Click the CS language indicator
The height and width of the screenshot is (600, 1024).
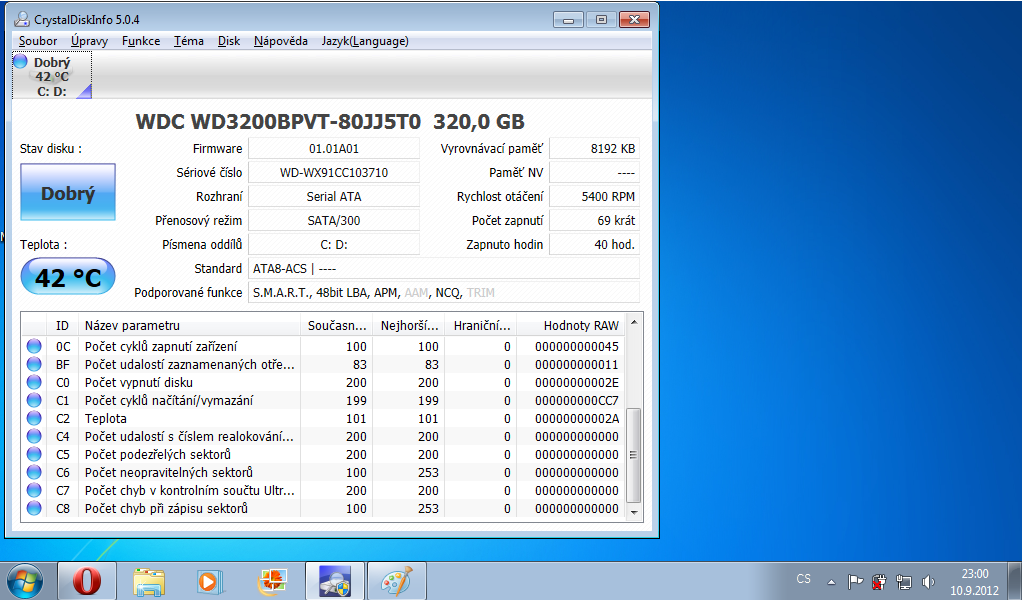(803, 579)
